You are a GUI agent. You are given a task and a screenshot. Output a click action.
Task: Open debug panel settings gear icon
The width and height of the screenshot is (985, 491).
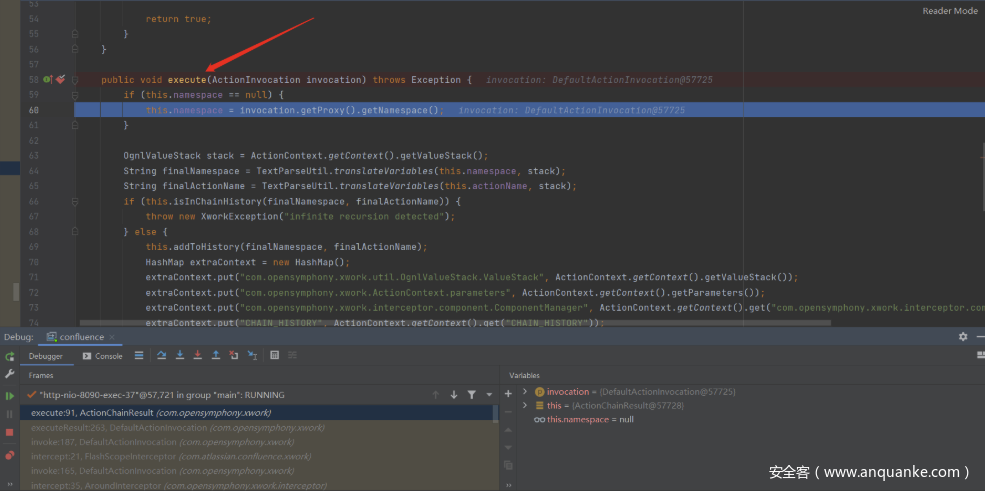(x=963, y=337)
